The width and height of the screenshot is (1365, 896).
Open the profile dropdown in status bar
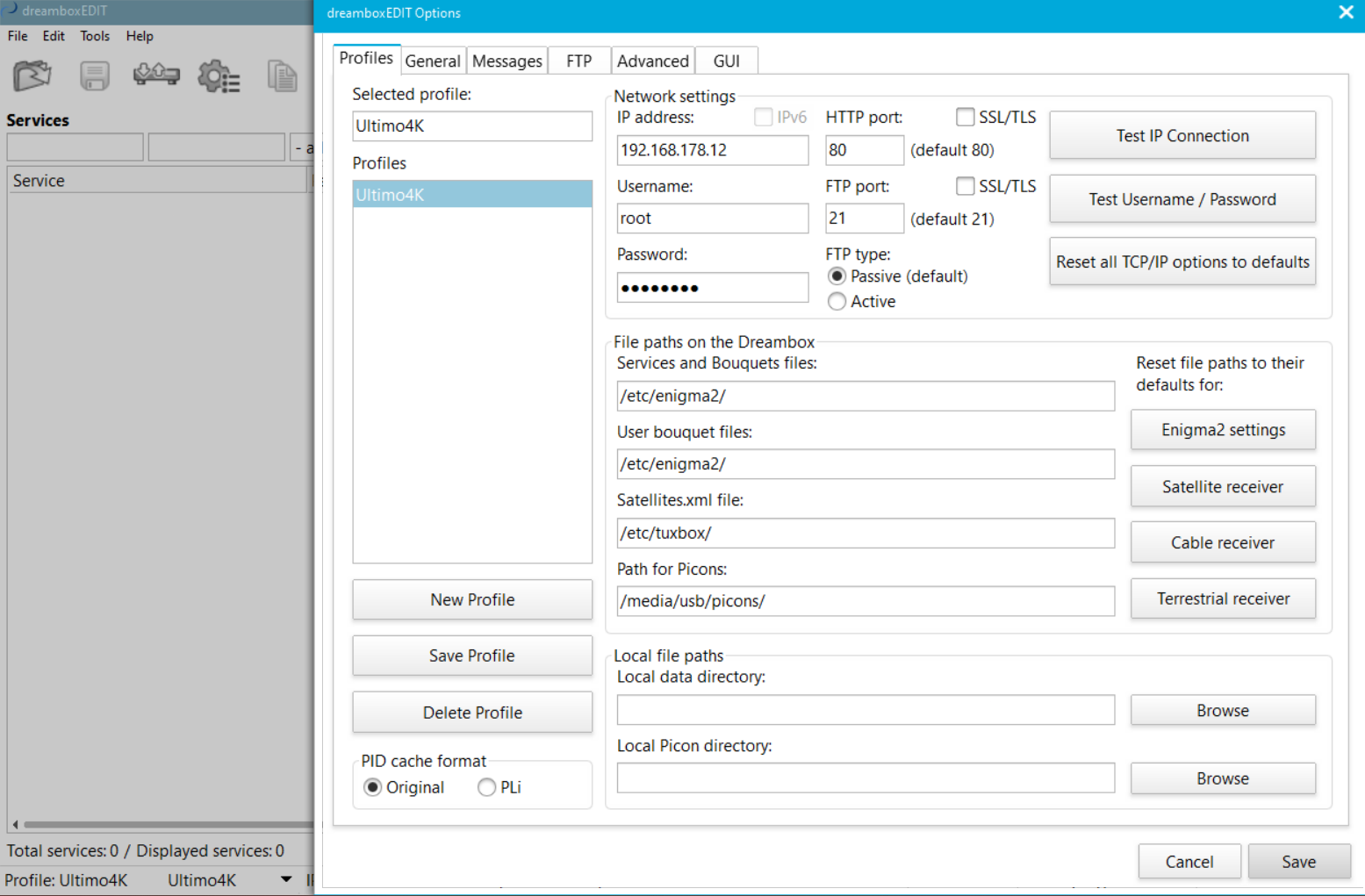[x=286, y=879]
